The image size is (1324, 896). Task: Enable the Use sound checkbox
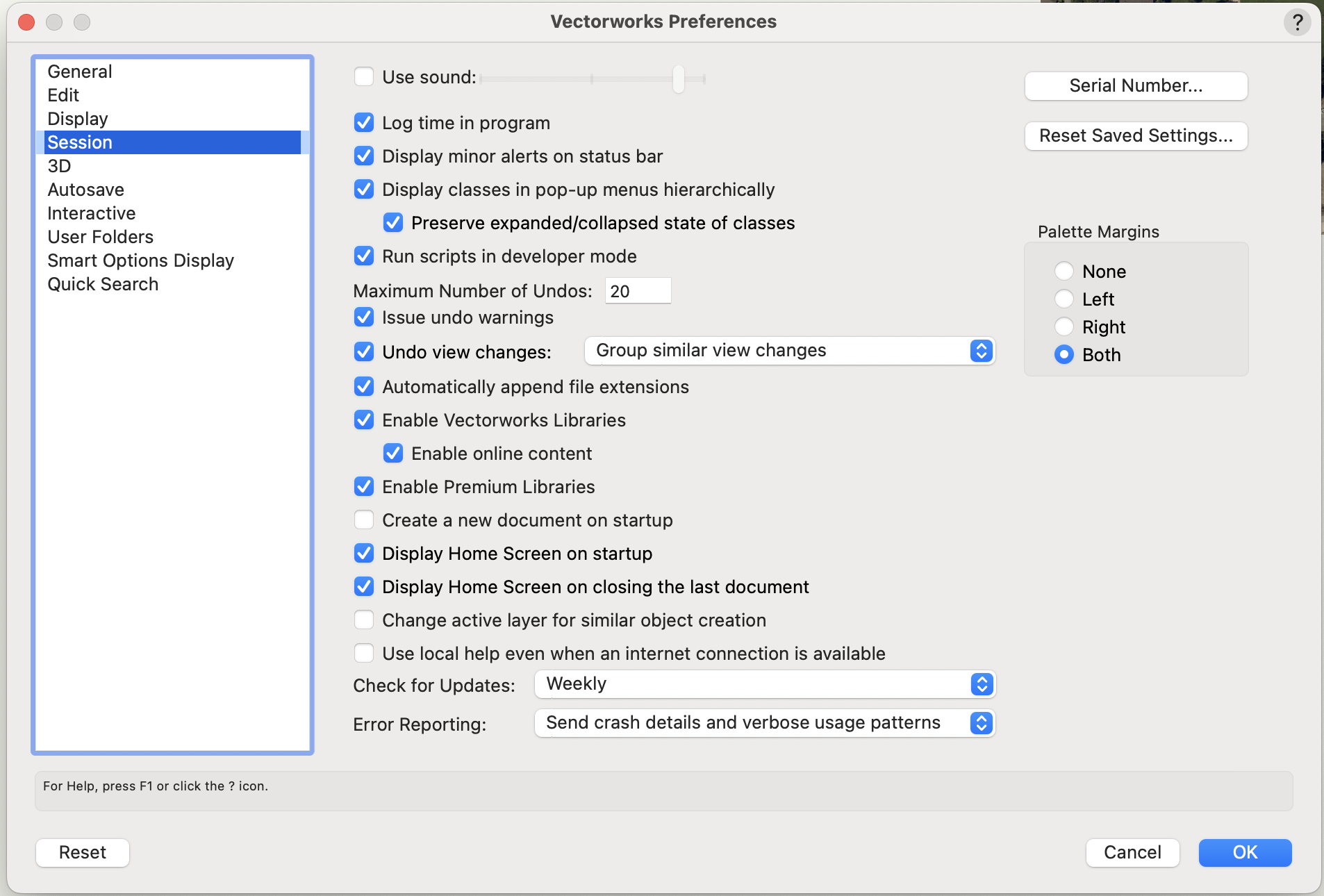(364, 76)
